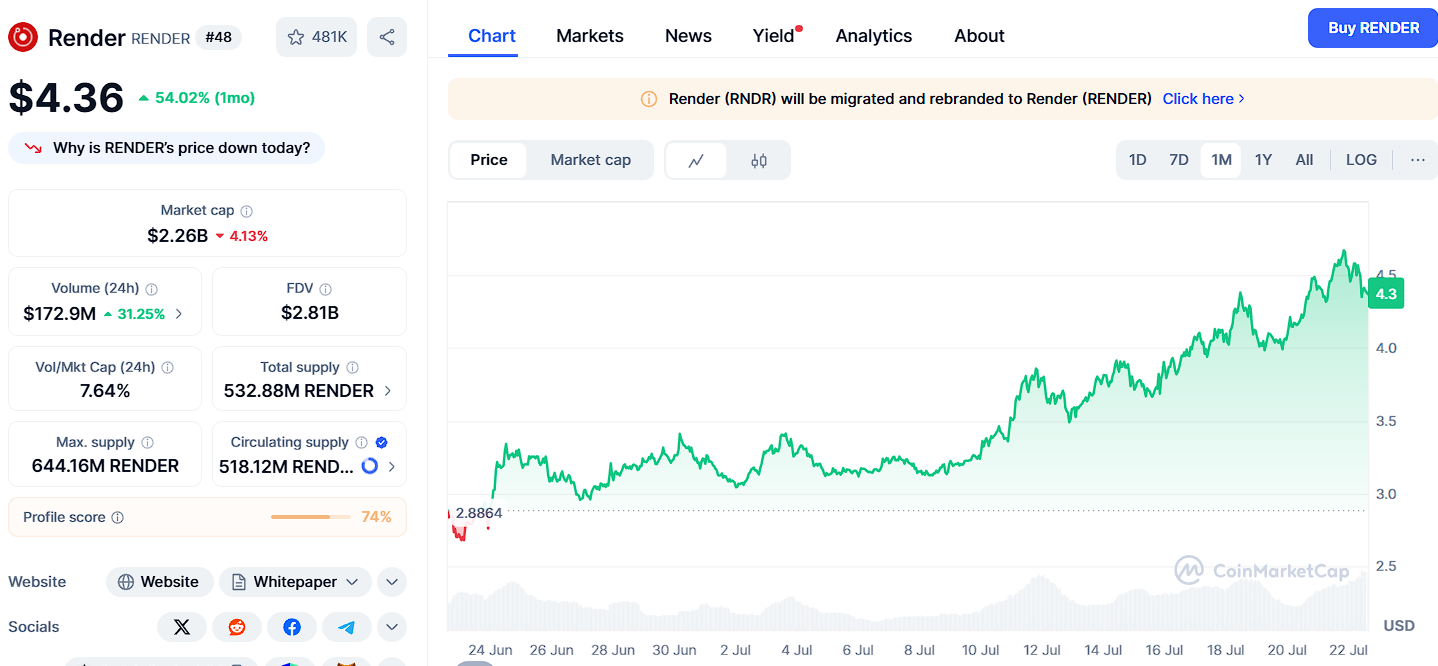Screen dimensions: 1438x666
Task: Open the share icon button
Action: click(387, 37)
